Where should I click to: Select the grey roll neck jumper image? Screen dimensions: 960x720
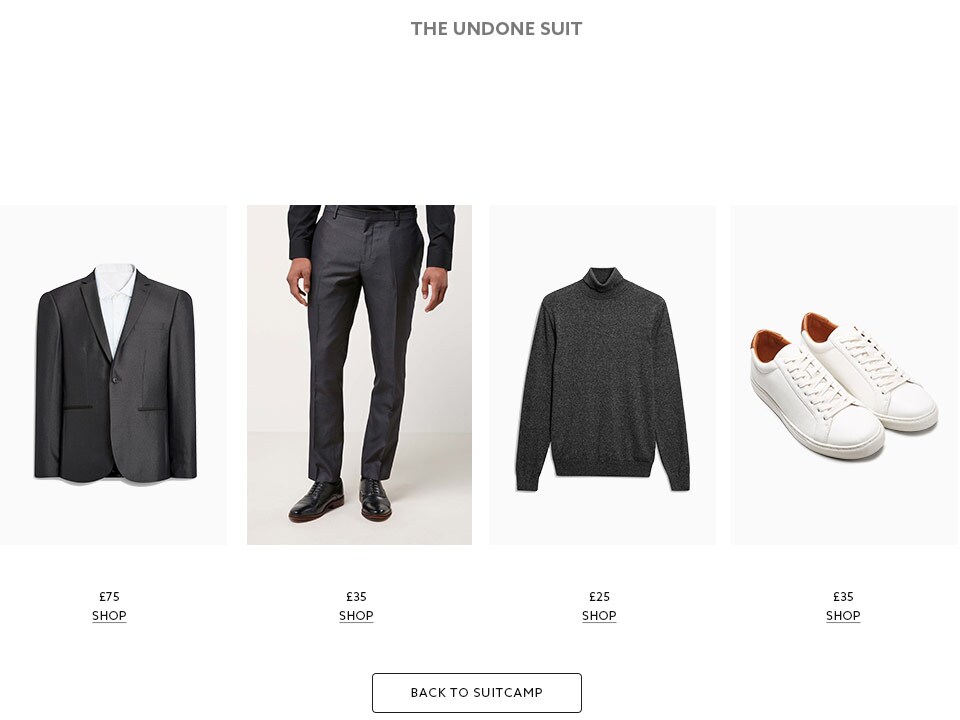[602, 375]
